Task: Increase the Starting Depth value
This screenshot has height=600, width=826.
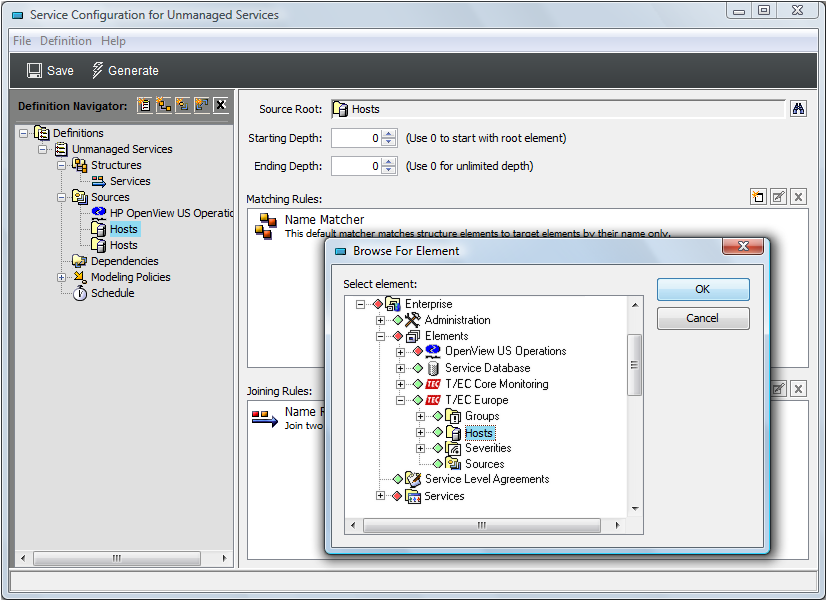Action: (x=389, y=134)
